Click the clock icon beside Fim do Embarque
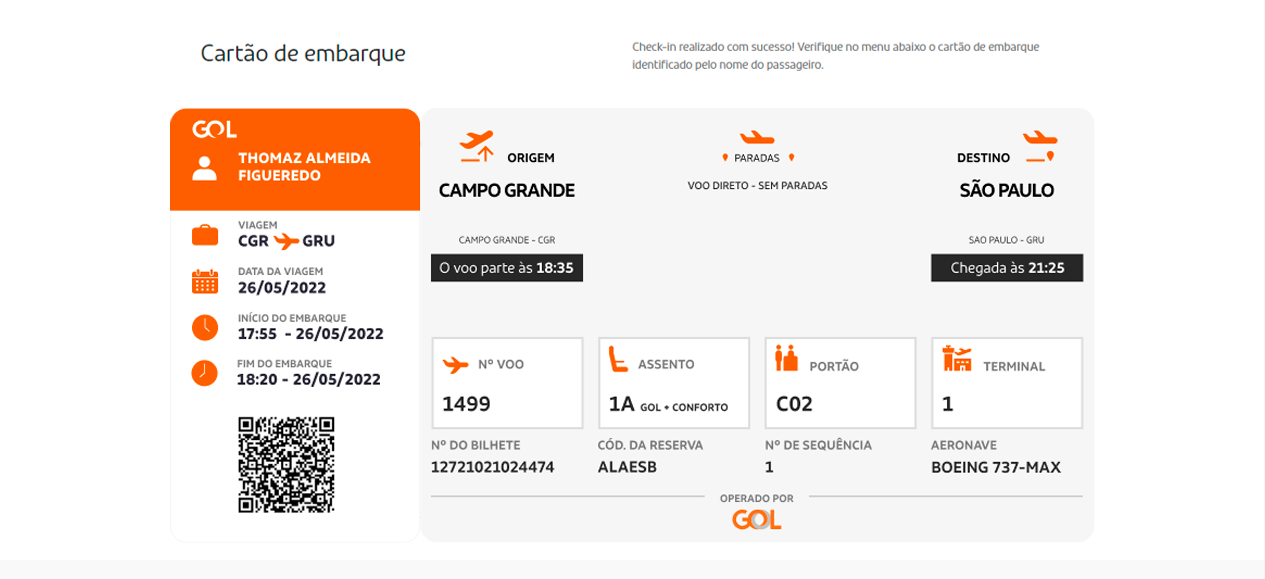This screenshot has height=579, width=1265. [205, 373]
